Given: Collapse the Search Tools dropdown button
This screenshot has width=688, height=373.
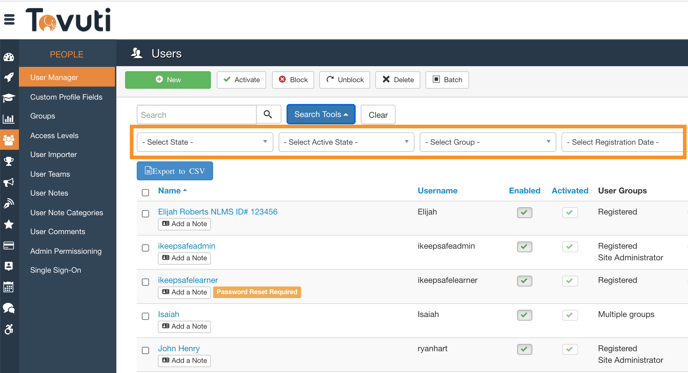Looking at the screenshot, I should (321, 115).
